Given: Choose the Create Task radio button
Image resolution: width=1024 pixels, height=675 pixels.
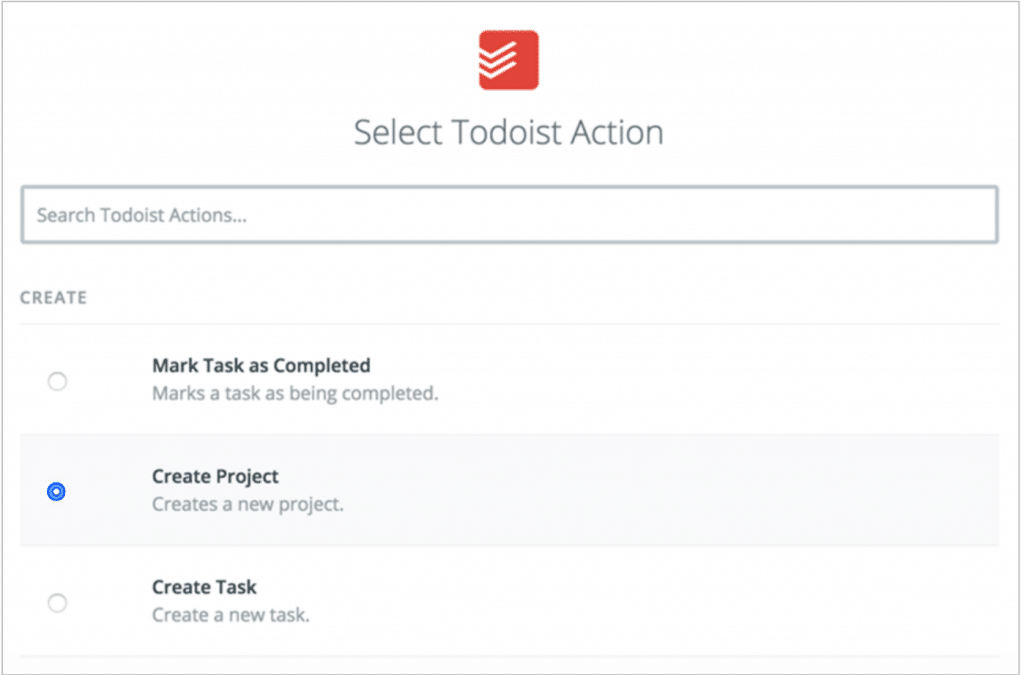Looking at the screenshot, I should pyautogui.click(x=57, y=602).
